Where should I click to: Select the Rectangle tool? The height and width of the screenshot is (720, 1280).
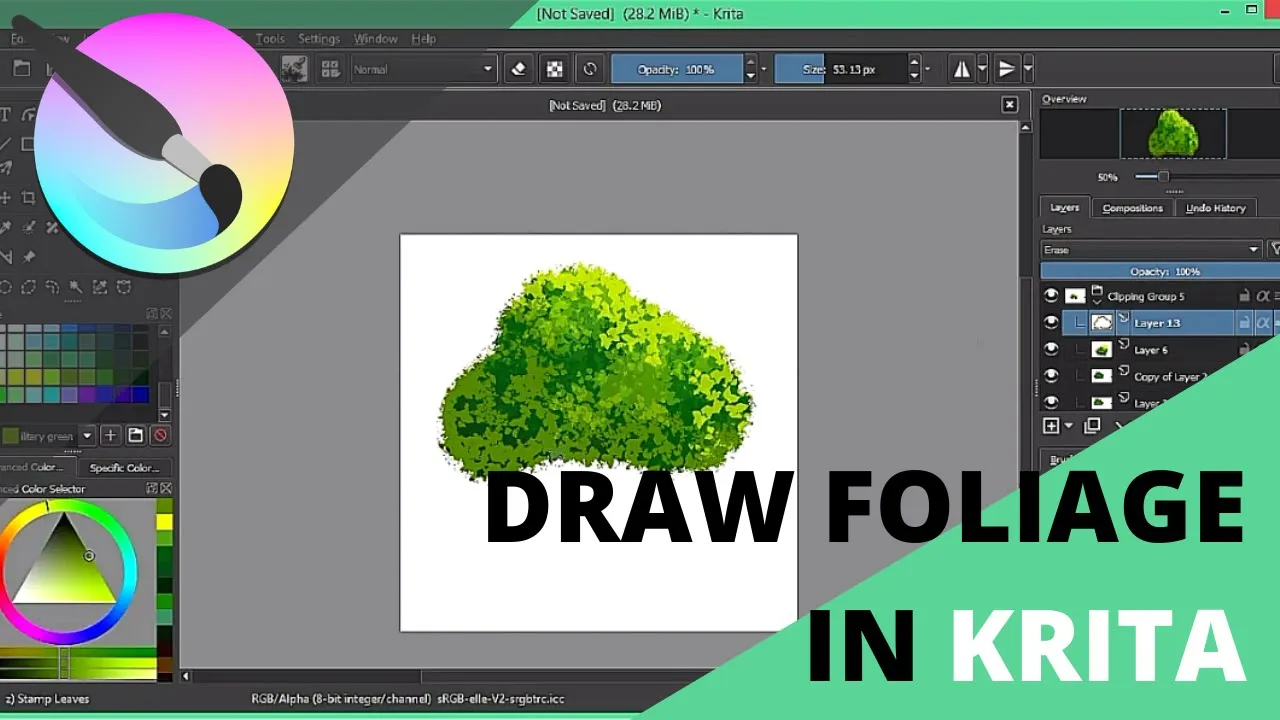28,144
